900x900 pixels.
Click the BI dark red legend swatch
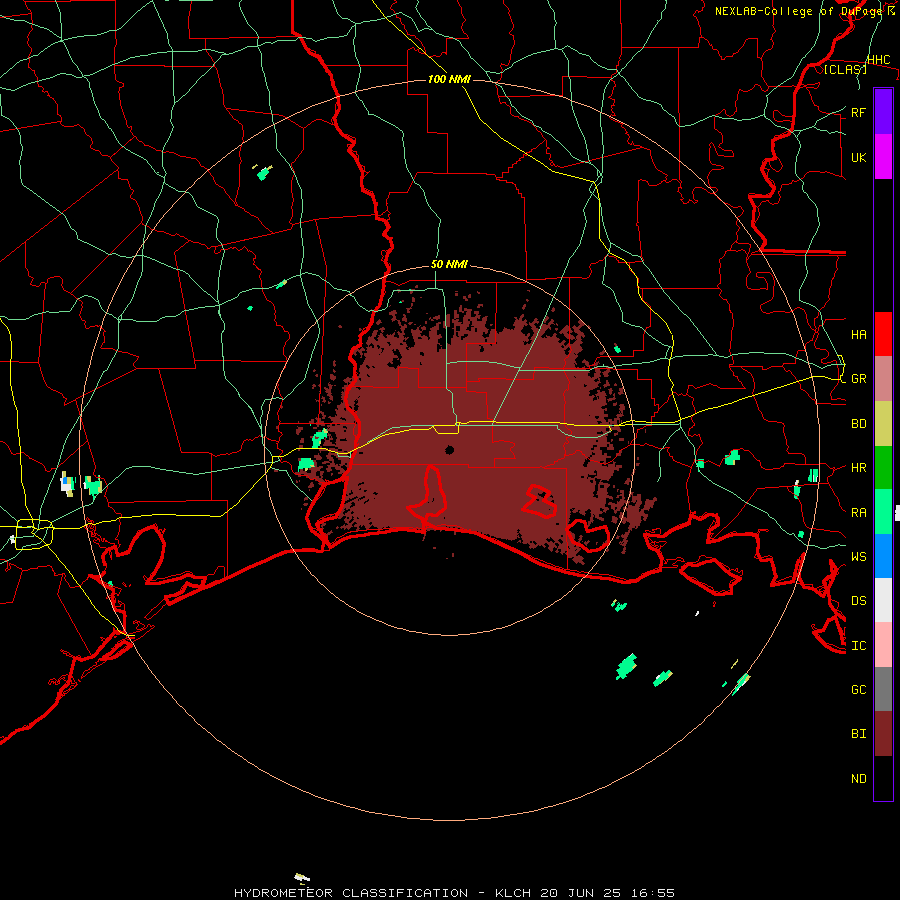[x=883, y=734]
